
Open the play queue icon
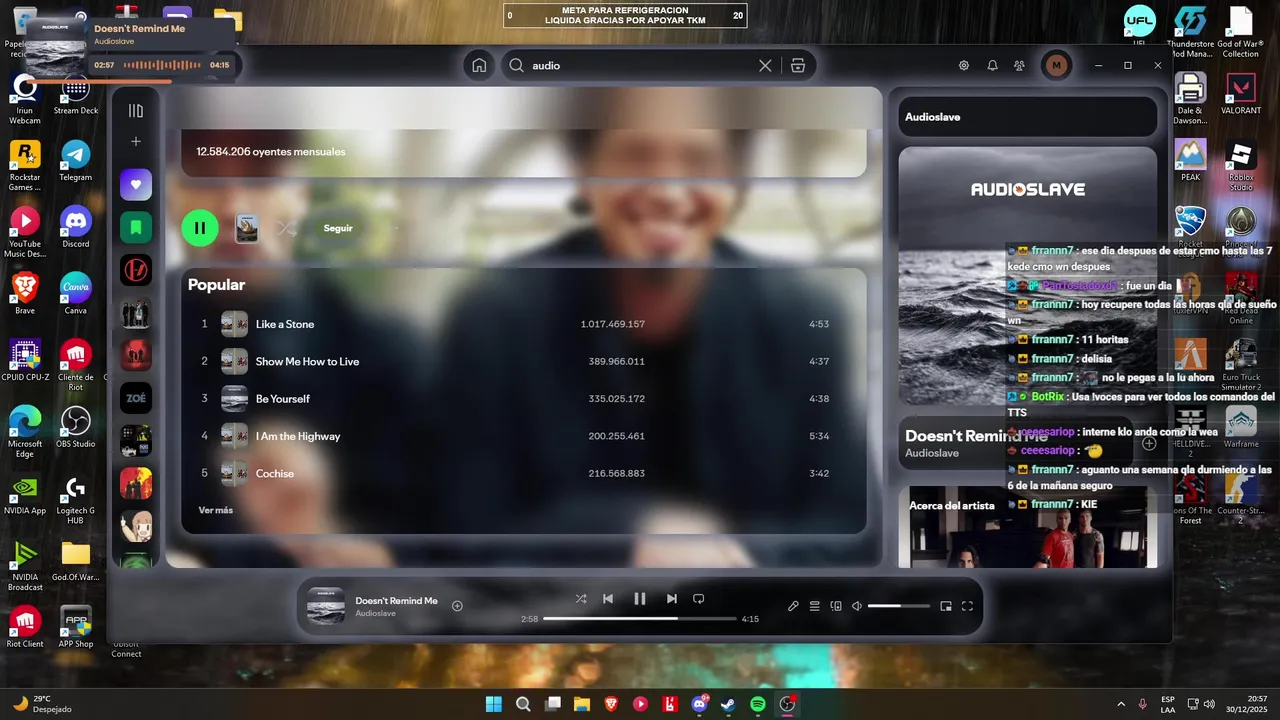pos(815,606)
